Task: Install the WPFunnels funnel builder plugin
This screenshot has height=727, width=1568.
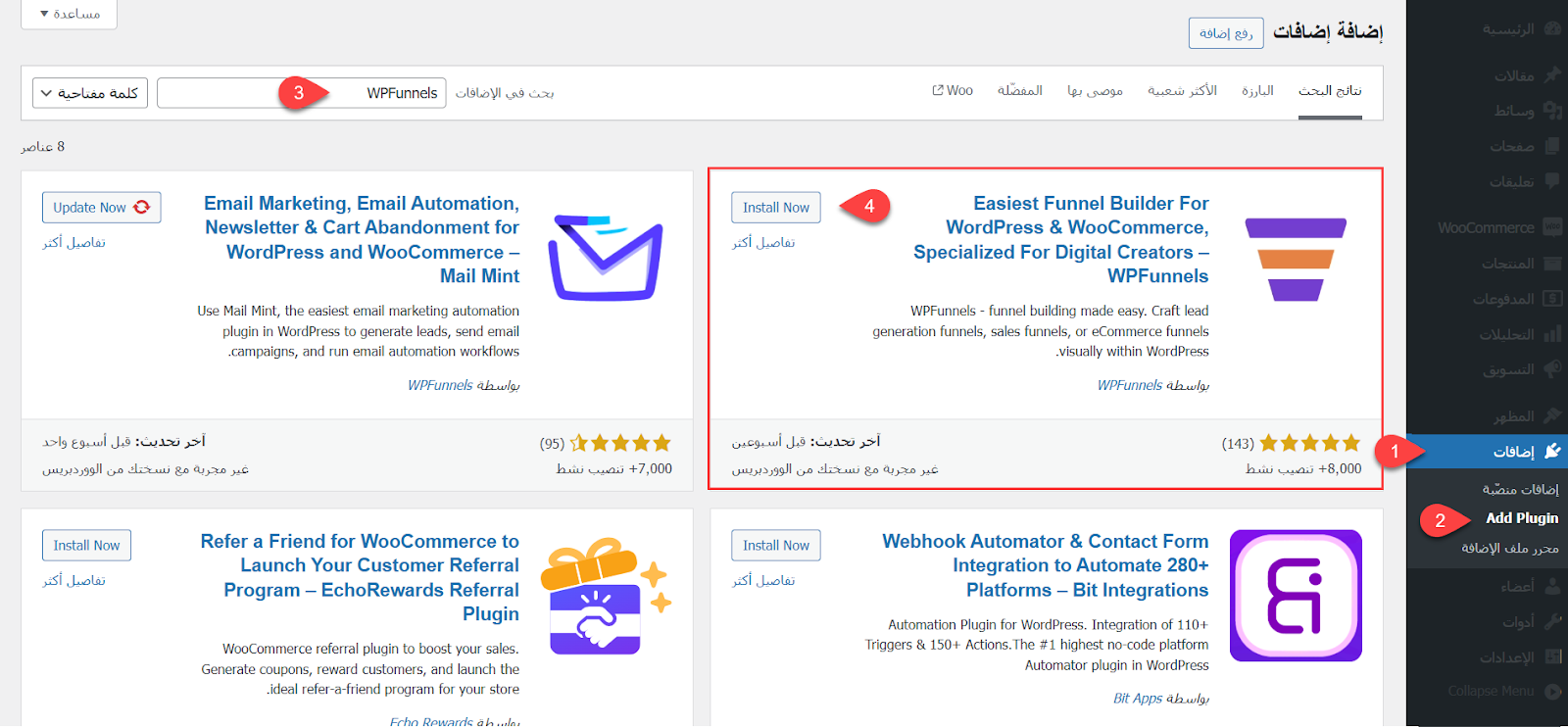Action: 775,208
